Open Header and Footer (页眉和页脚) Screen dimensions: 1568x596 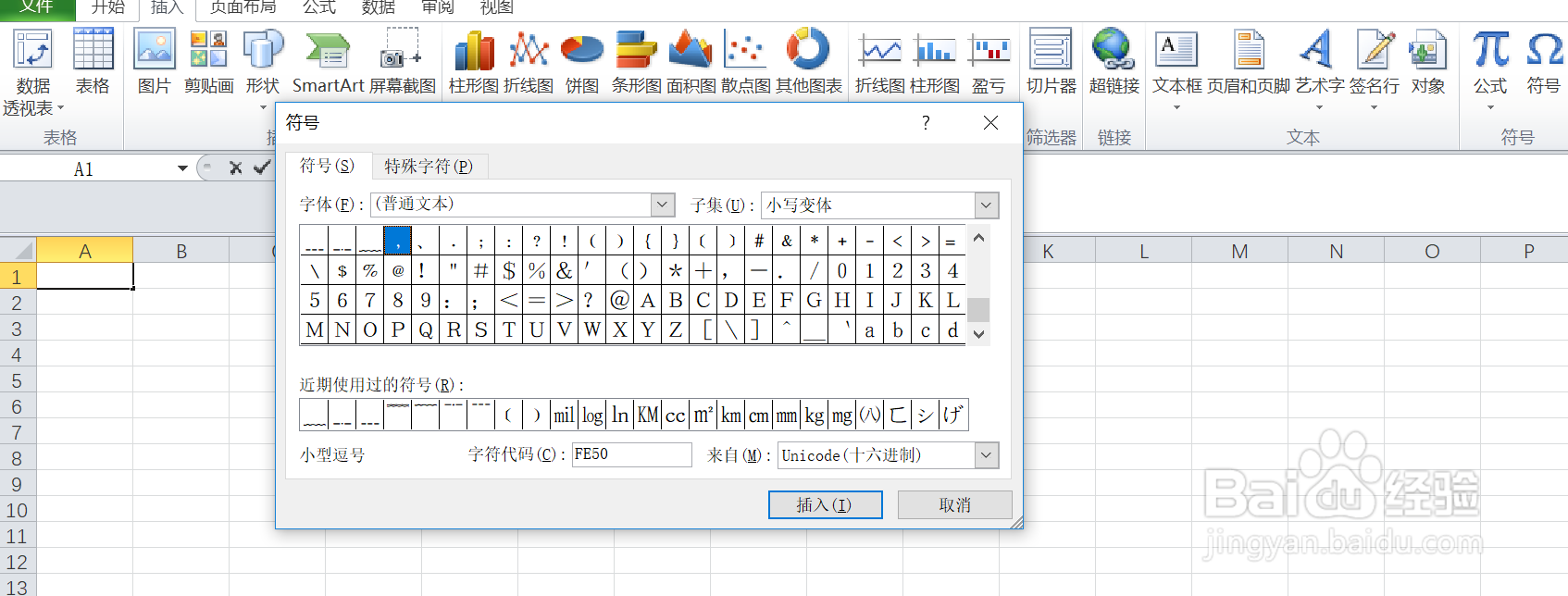pos(1249,62)
